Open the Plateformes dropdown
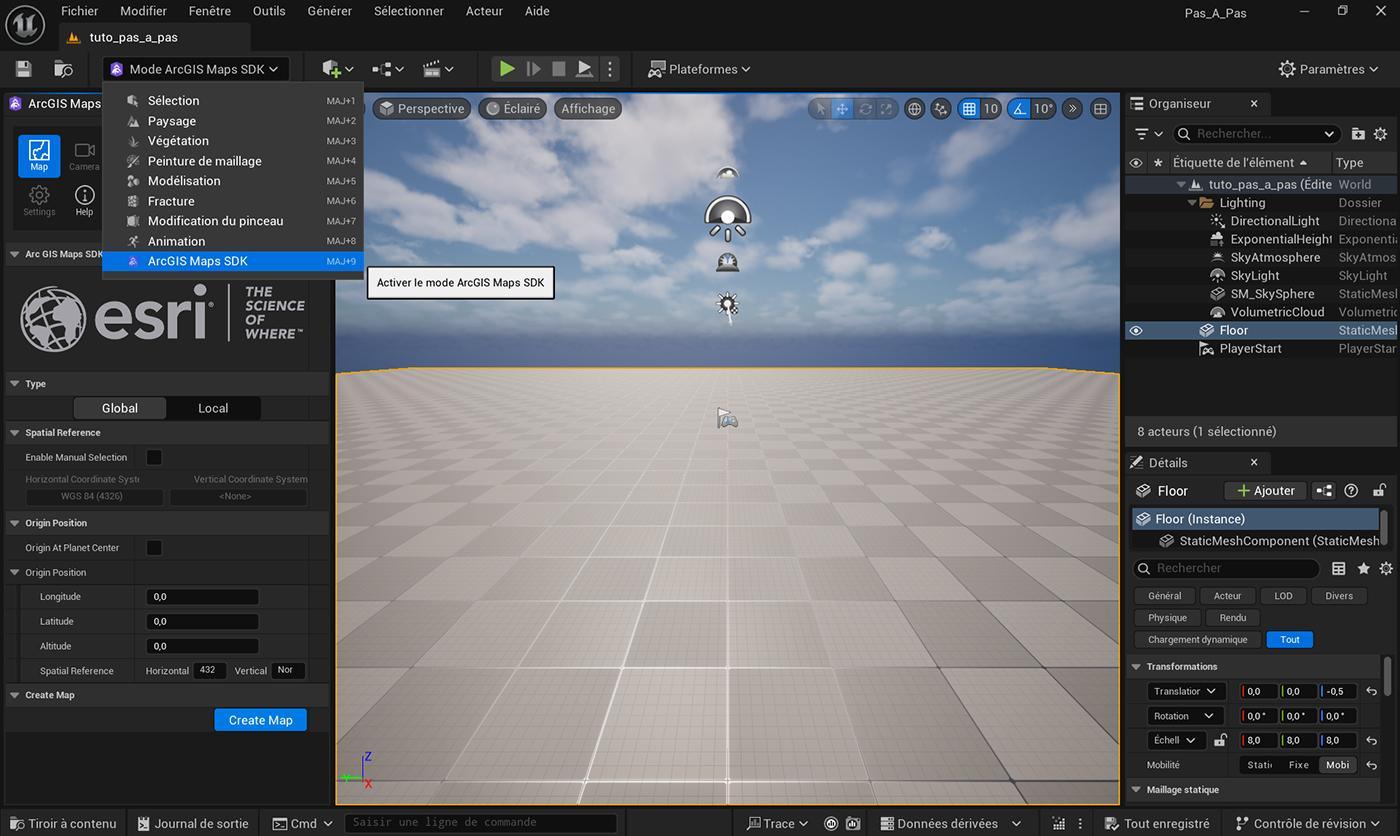This screenshot has width=1400, height=836. point(699,69)
